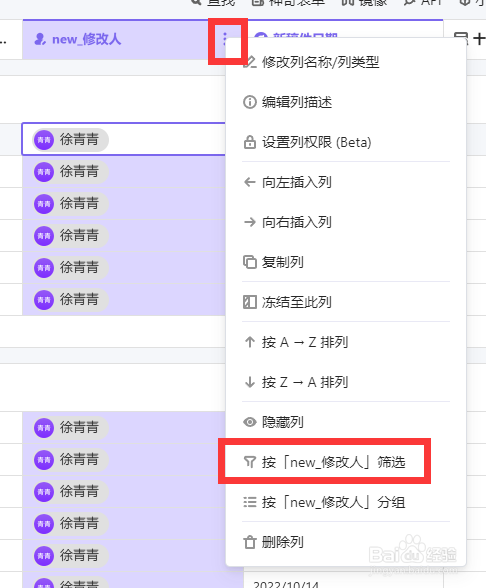Click the trash icon to delete column
Screen dimensions: 486x588
click(x=250, y=542)
